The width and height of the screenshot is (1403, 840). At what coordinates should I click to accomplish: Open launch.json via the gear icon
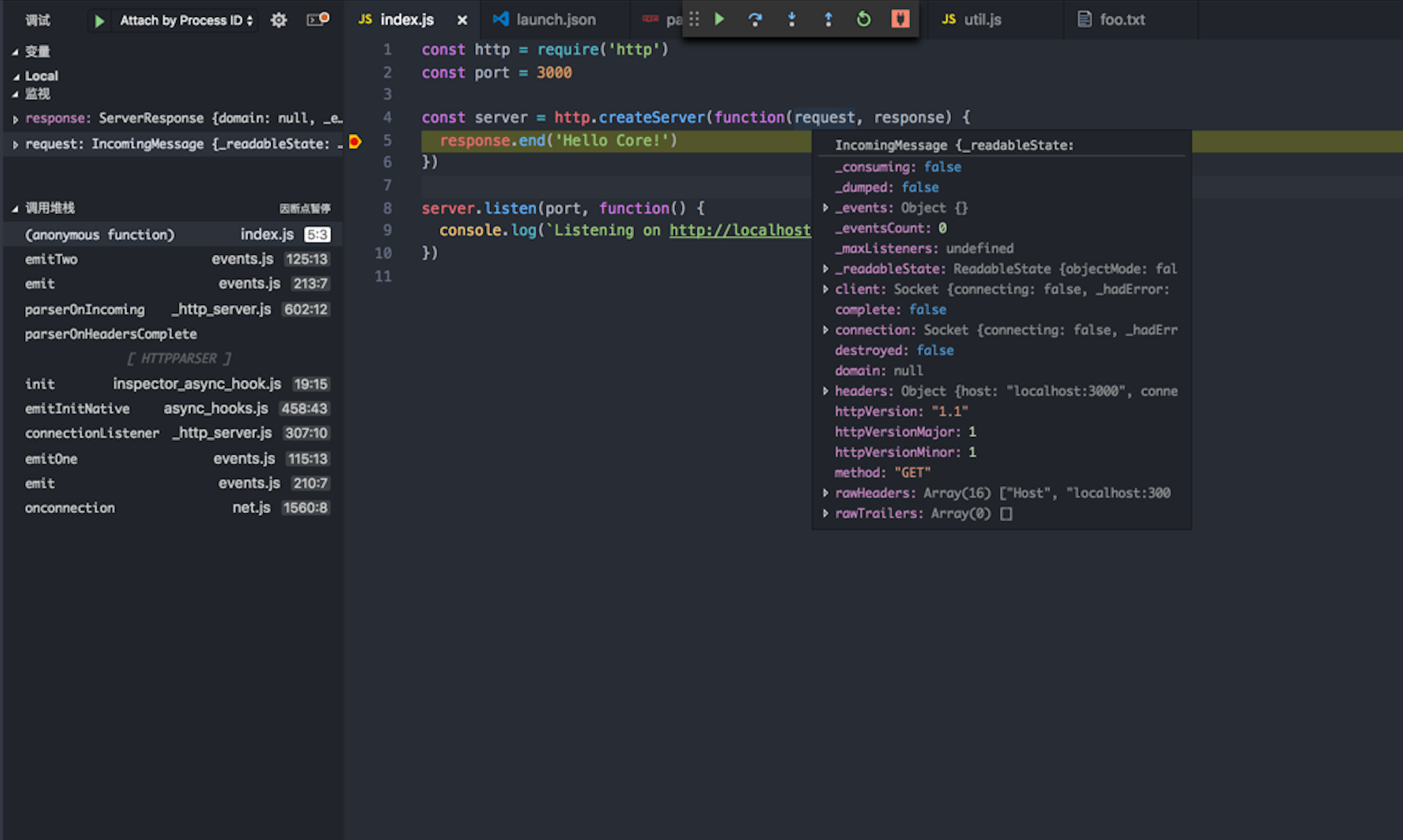[279, 20]
